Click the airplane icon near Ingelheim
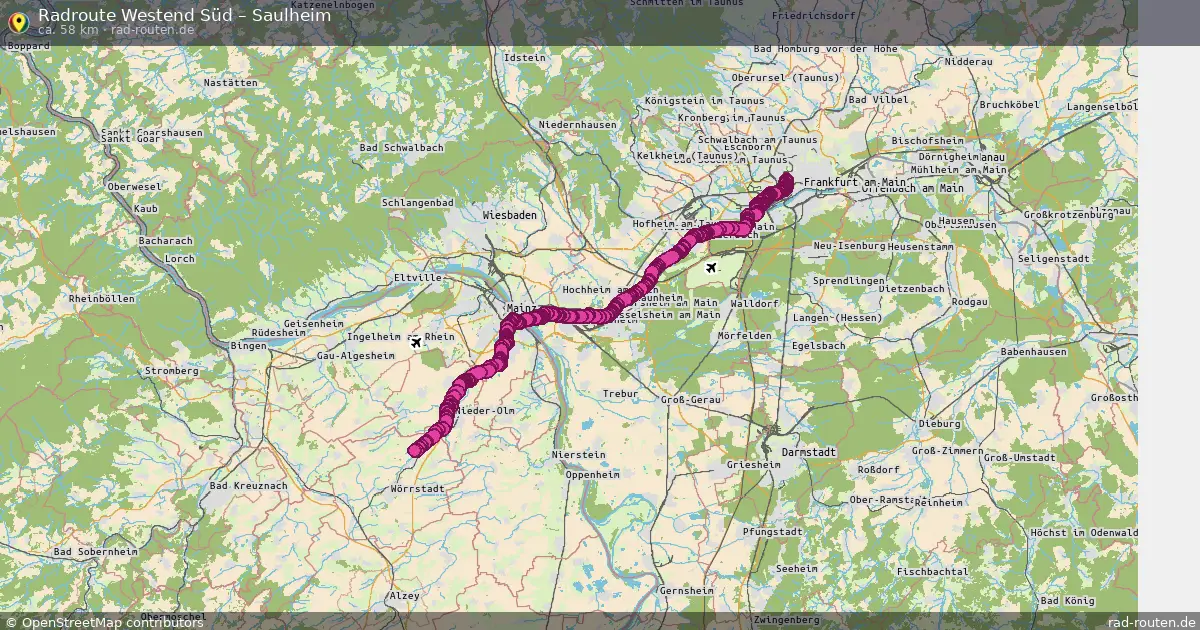The image size is (1200, 630). click(x=416, y=343)
